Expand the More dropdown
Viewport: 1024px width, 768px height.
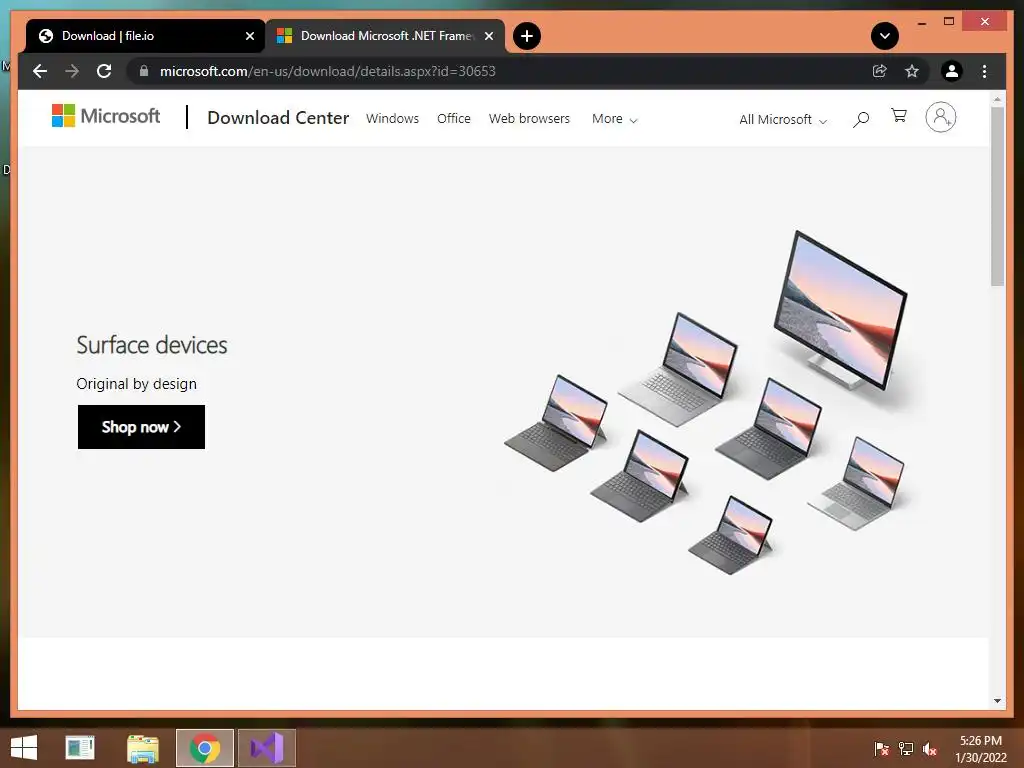(615, 119)
